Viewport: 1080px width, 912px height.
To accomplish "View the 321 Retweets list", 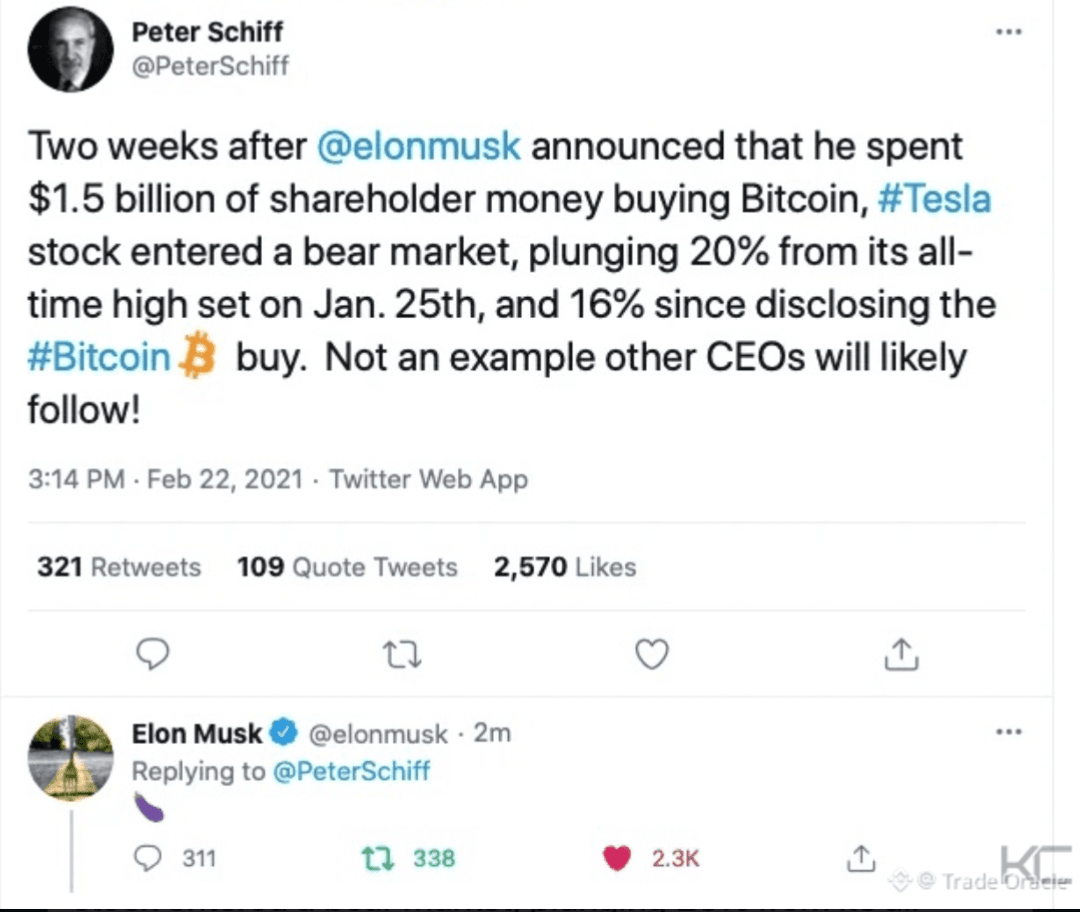I will pyautogui.click(x=119, y=567).
